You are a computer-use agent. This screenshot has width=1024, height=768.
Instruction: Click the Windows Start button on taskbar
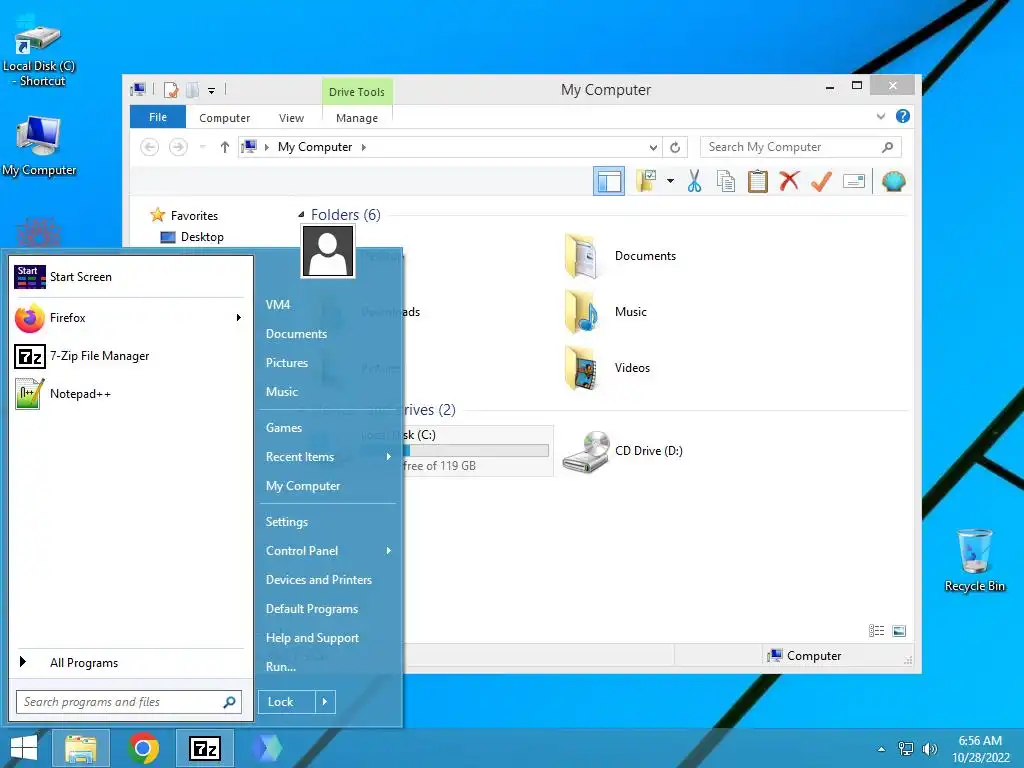click(23, 748)
